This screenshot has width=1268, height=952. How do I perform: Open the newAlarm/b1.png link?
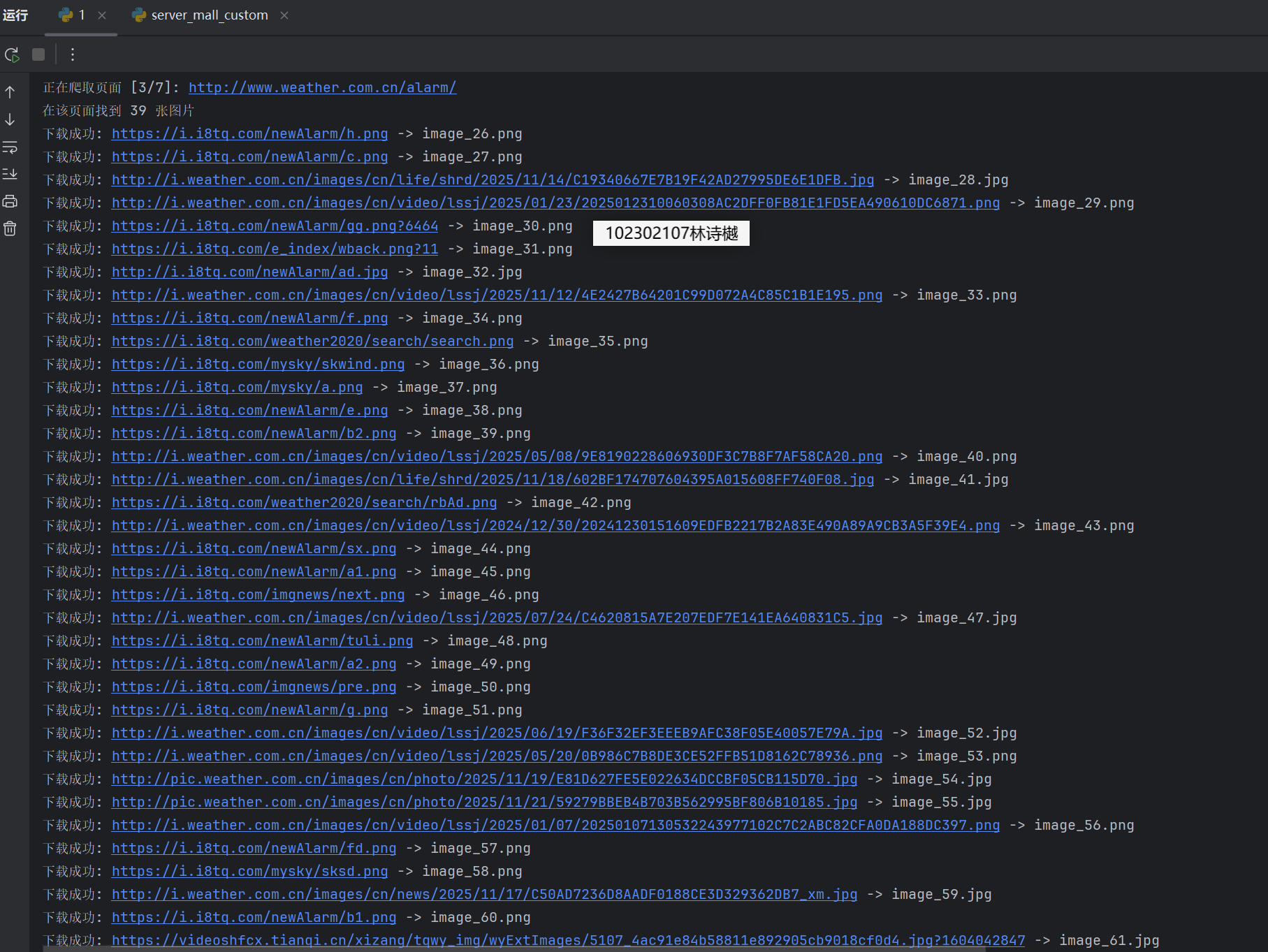254,917
